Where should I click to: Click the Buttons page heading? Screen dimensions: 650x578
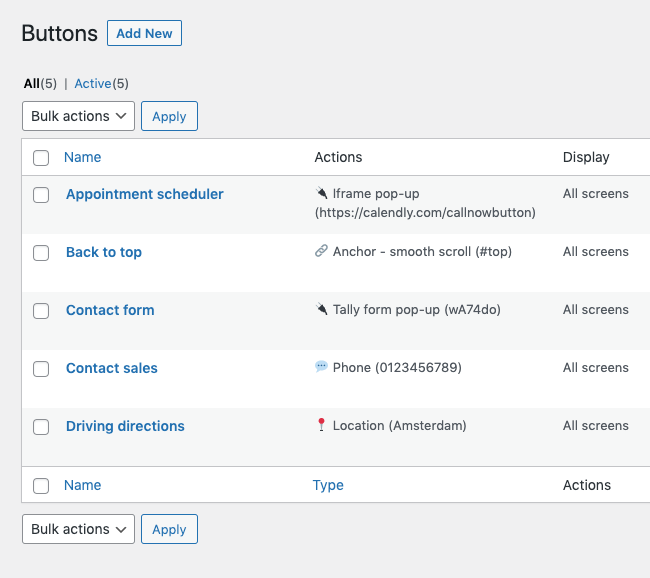(x=60, y=33)
